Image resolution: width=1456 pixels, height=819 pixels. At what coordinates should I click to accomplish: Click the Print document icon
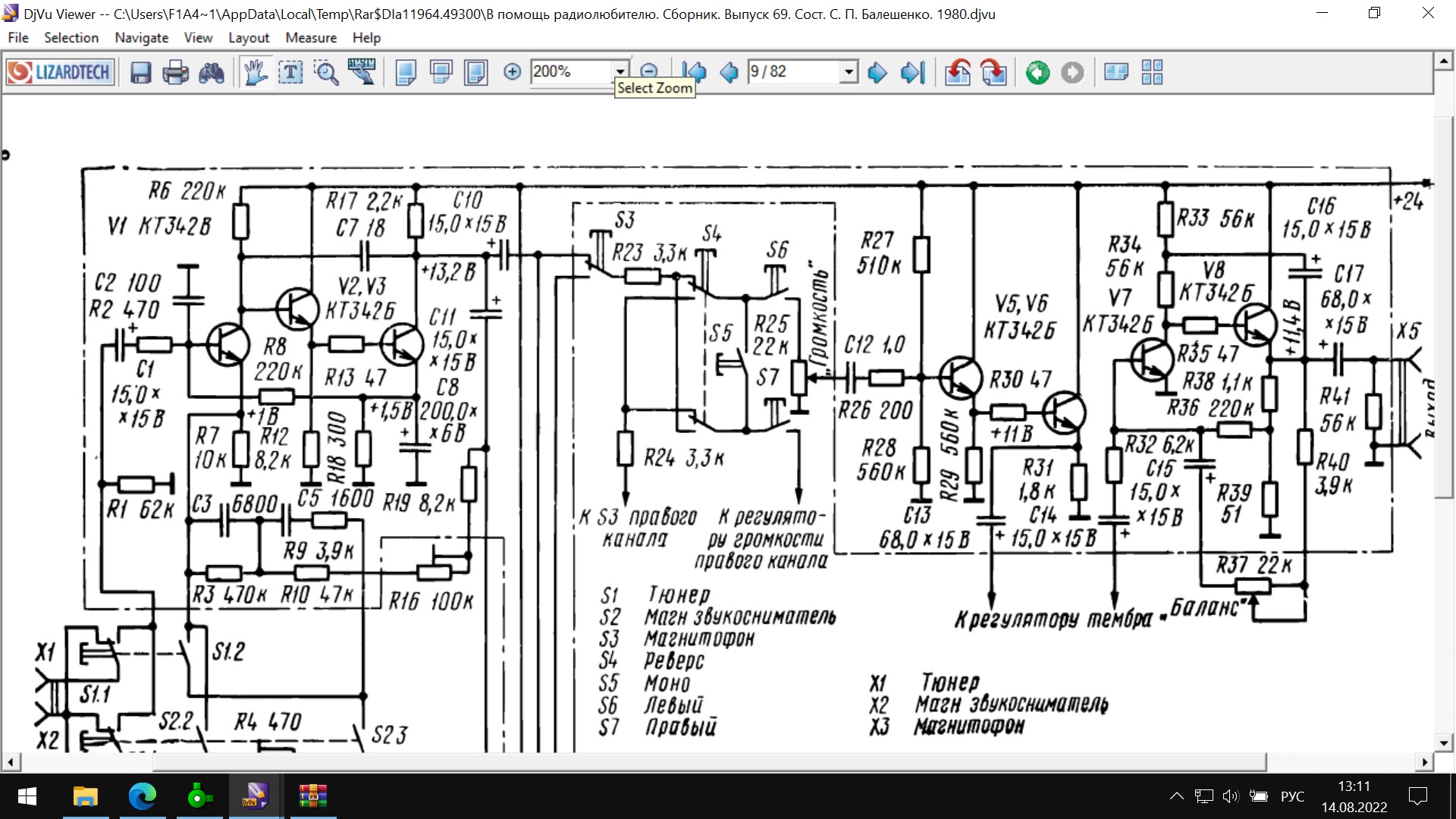tap(176, 73)
